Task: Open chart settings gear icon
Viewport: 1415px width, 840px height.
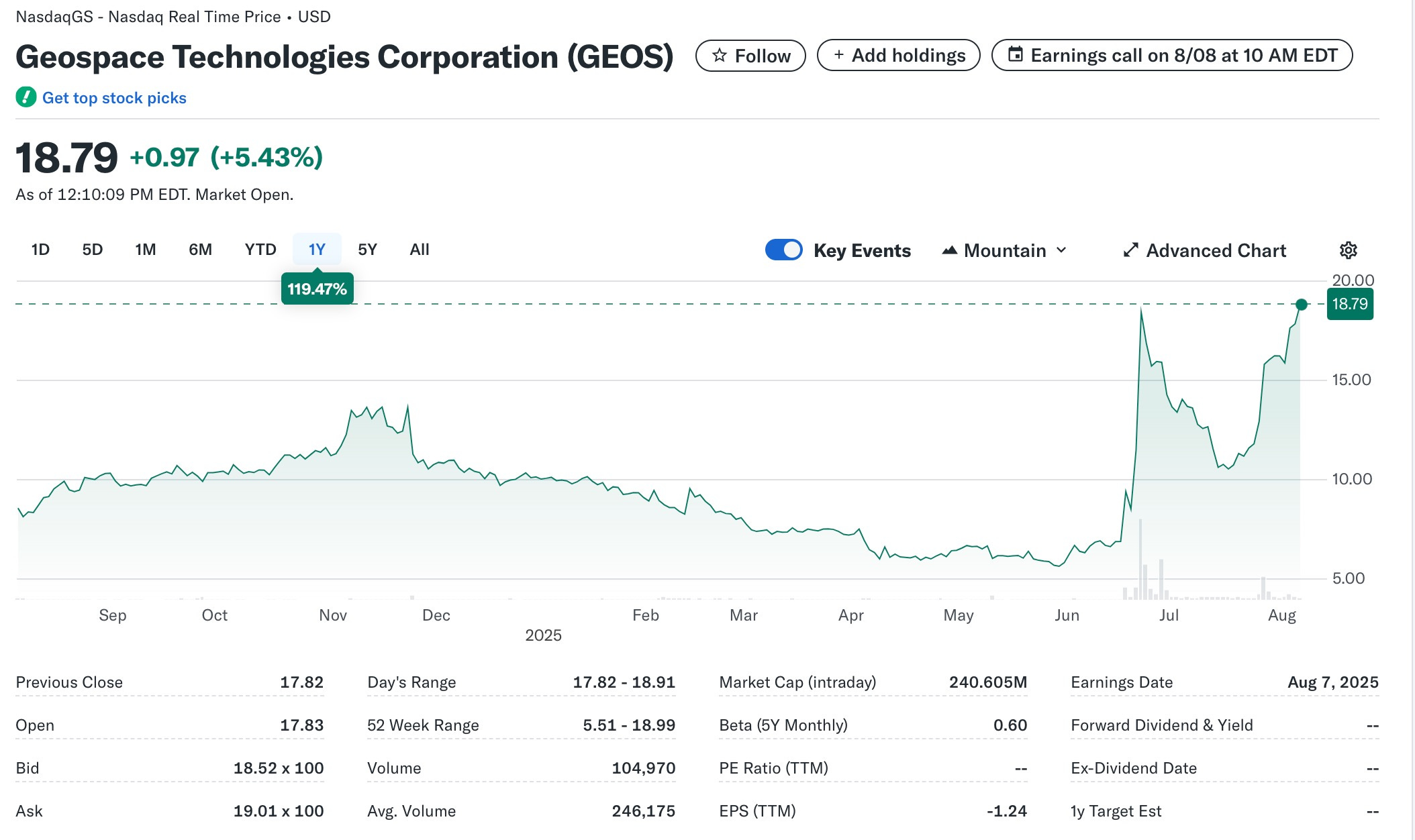Action: 1348,250
